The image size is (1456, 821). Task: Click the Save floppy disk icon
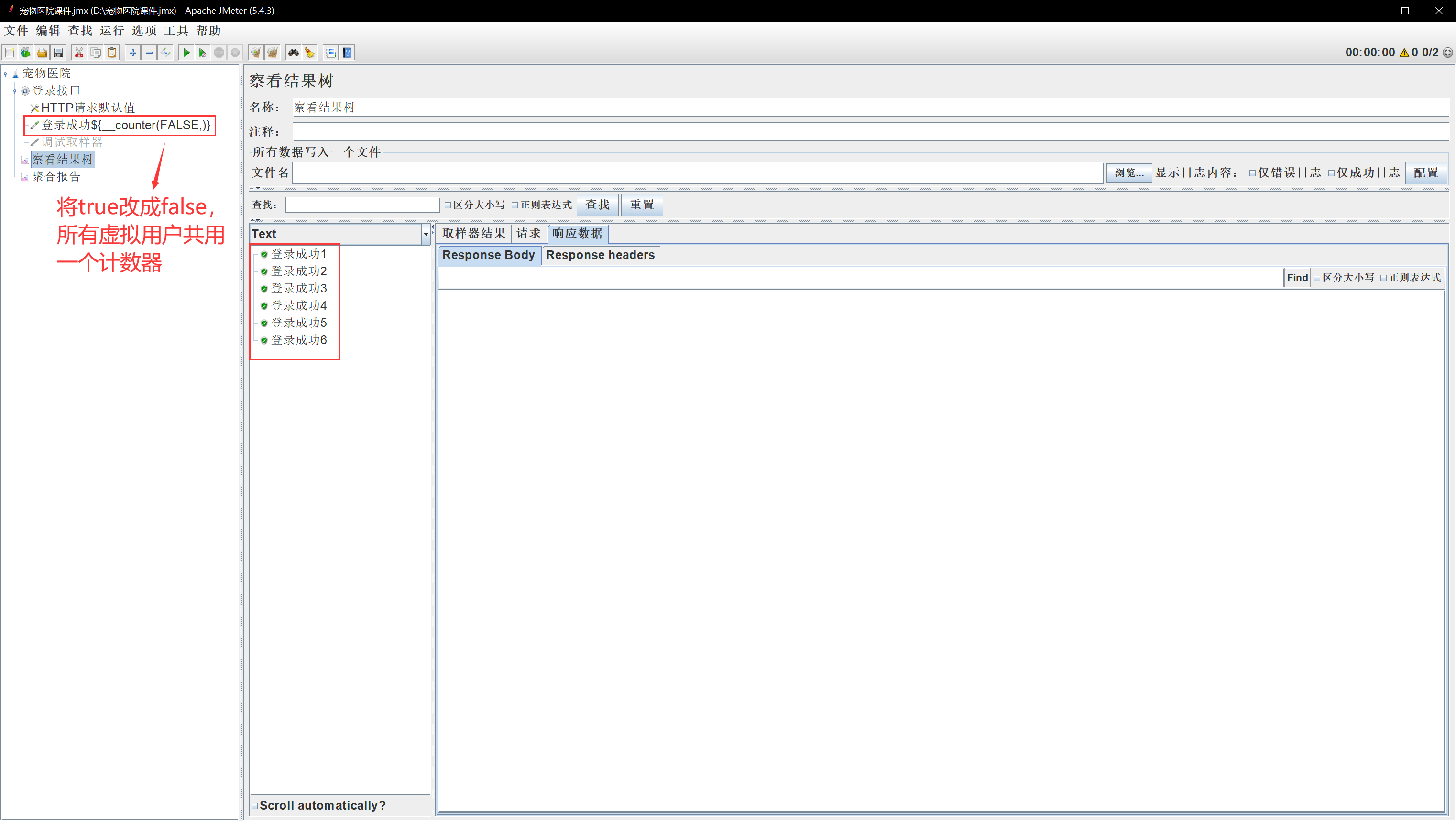[58, 53]
